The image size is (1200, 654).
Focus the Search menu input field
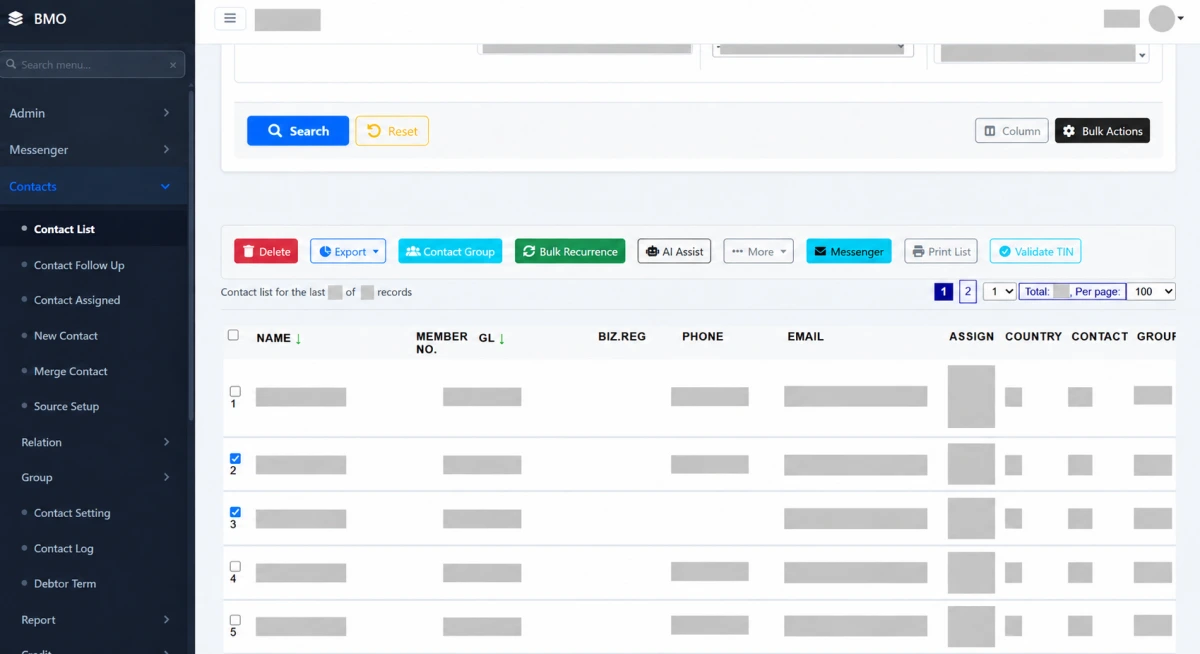click(92, 65)
